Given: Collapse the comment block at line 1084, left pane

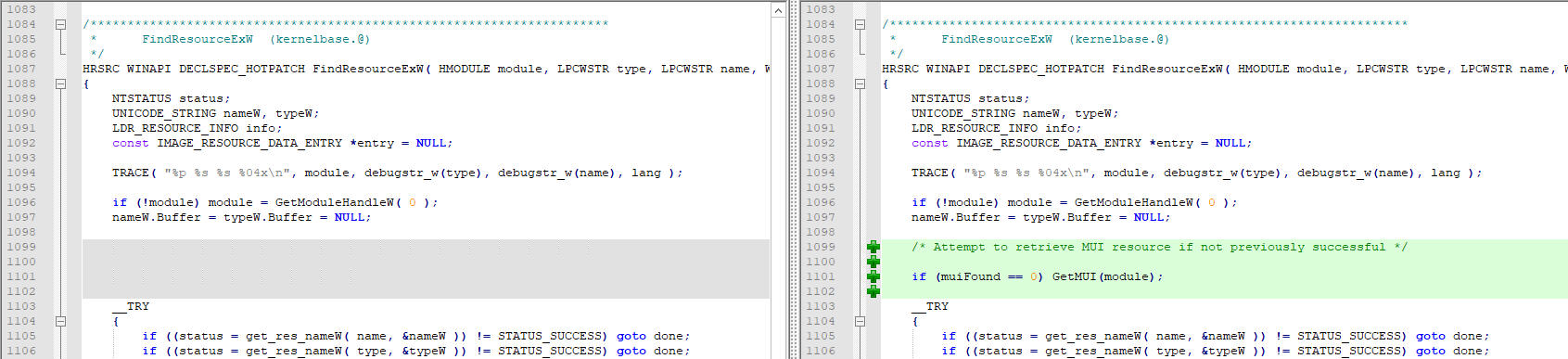Looking at the screenshot, I should pos(60,24).
